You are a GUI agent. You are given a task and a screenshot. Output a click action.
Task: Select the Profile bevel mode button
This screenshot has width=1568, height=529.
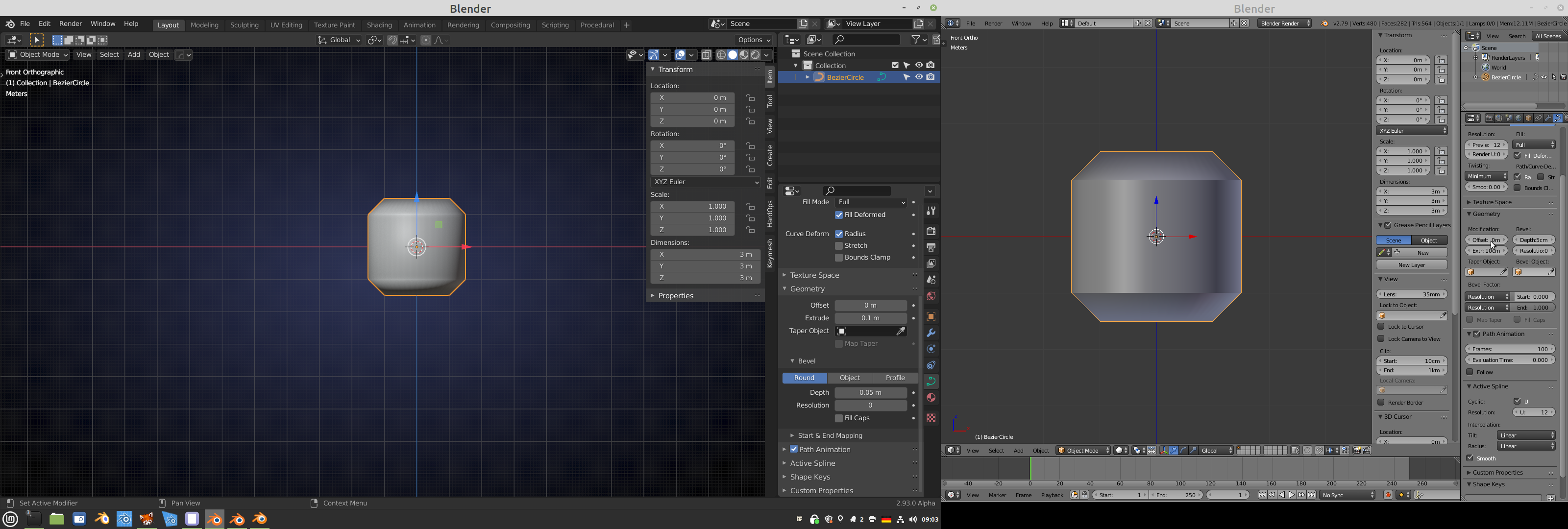point(895,378)
